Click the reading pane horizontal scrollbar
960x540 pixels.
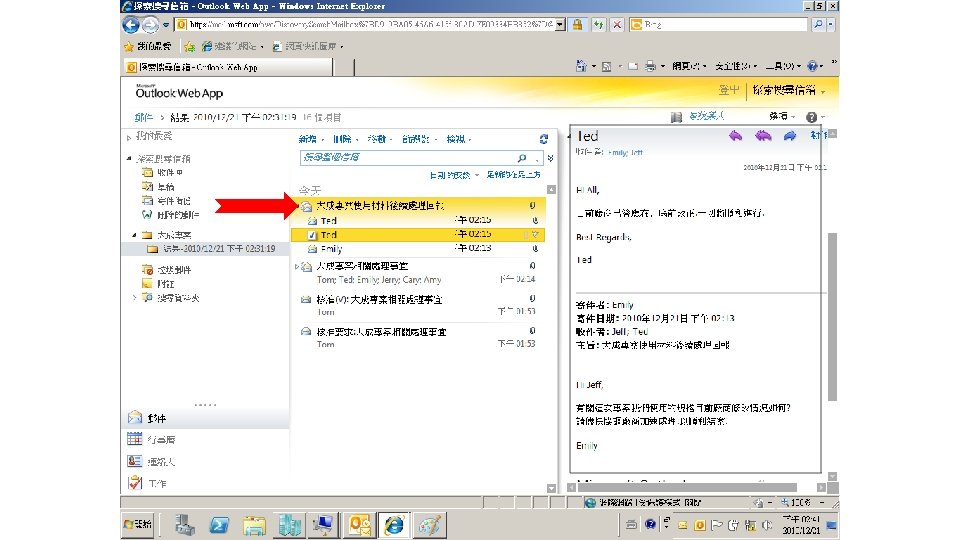click(687, 488)
